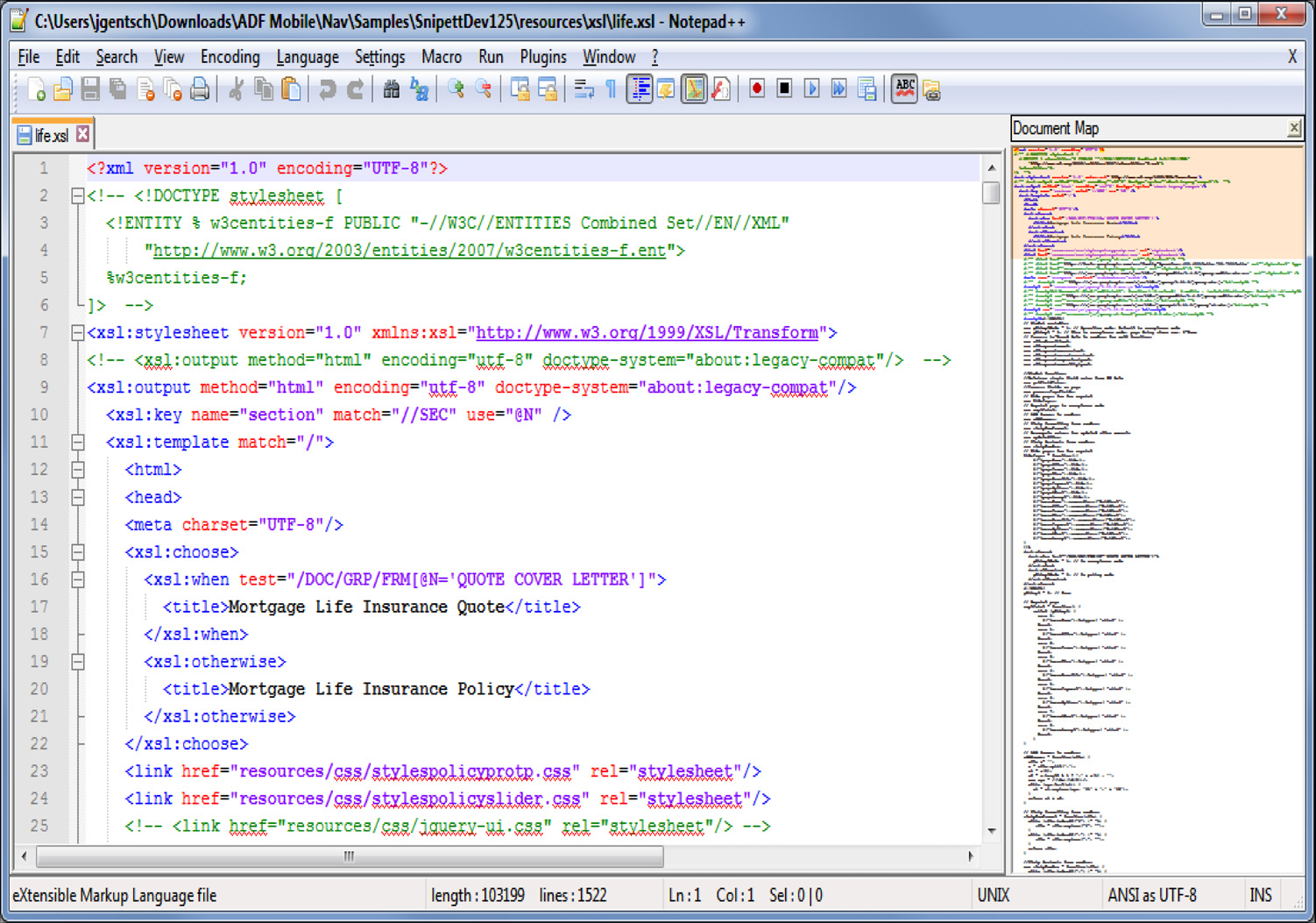
Task: Print the current document
Action: point(200,88)
